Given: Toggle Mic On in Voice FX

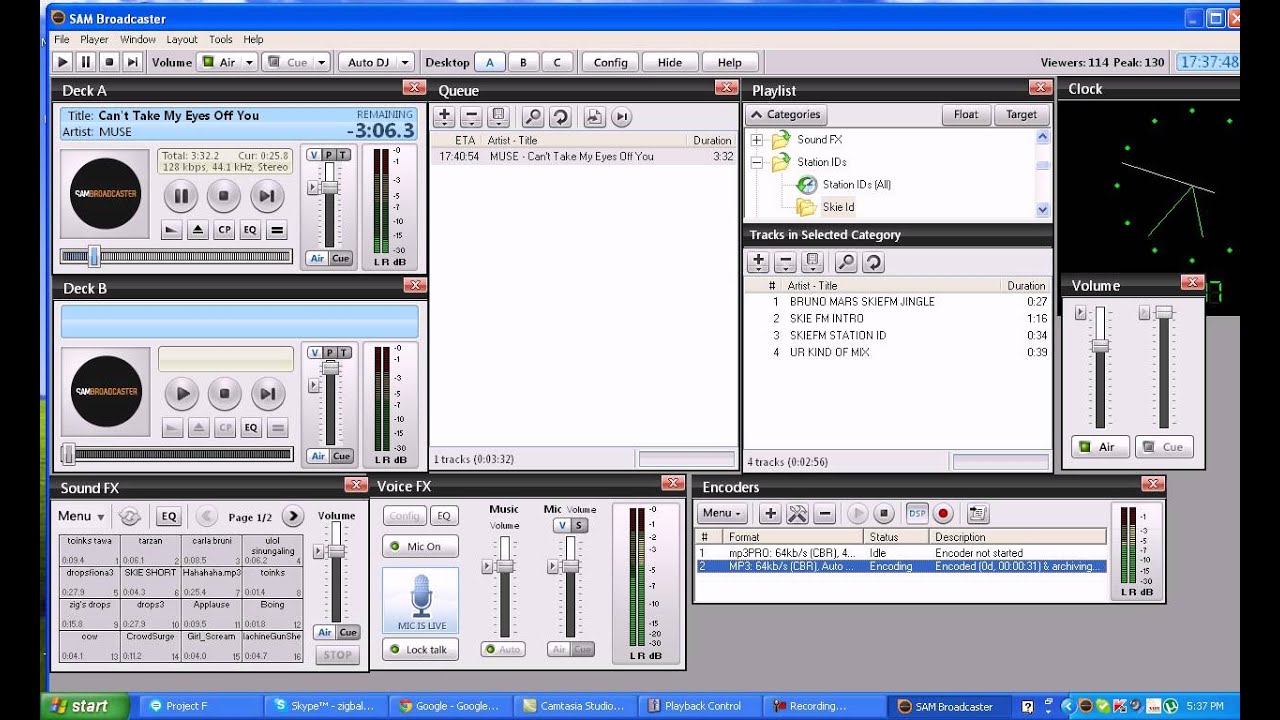Looking at the screenshot, I should 420,546.
